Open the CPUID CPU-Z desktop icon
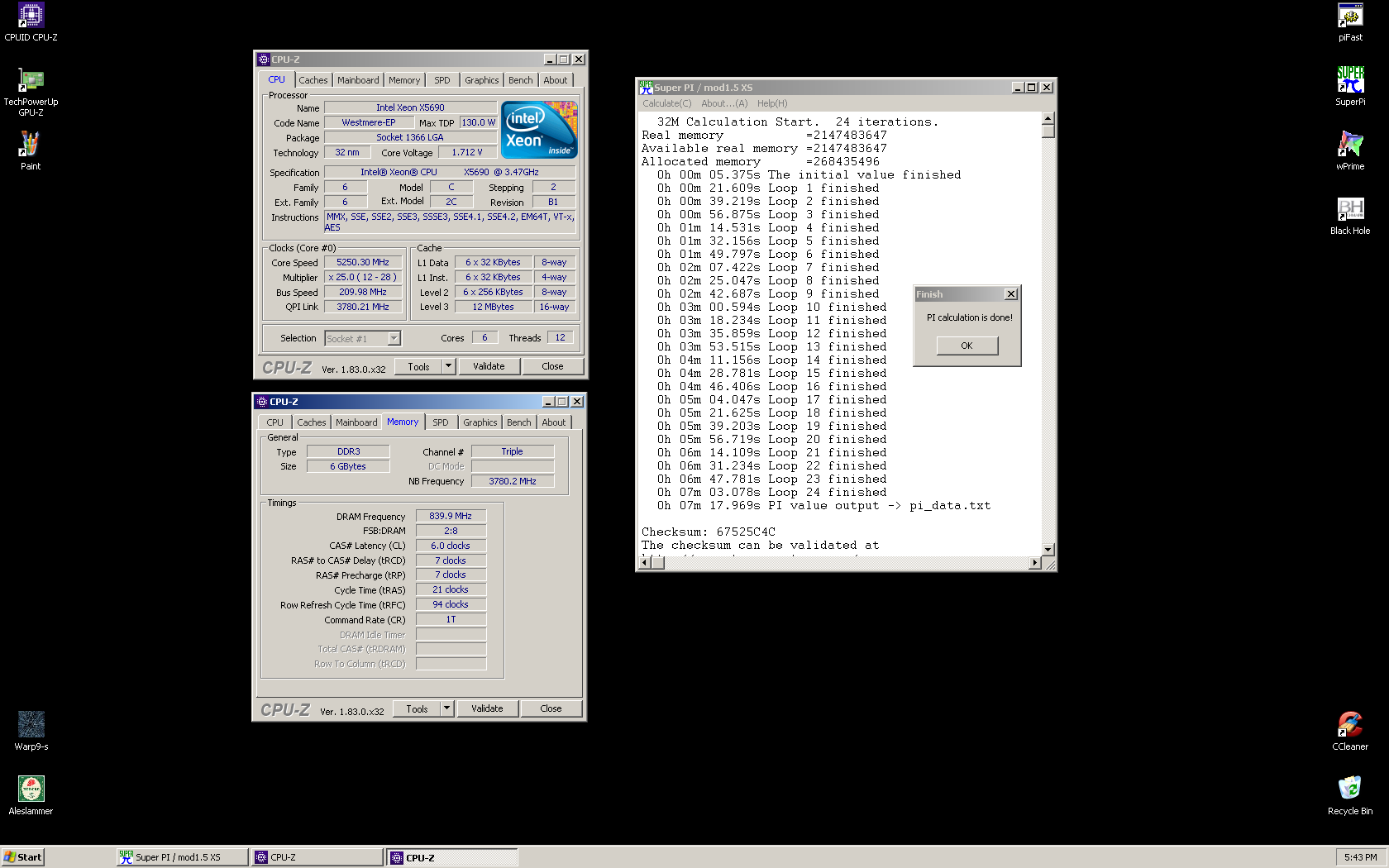Image resolution: width=1389 pixels, height=868 pixels. (31, 22)
